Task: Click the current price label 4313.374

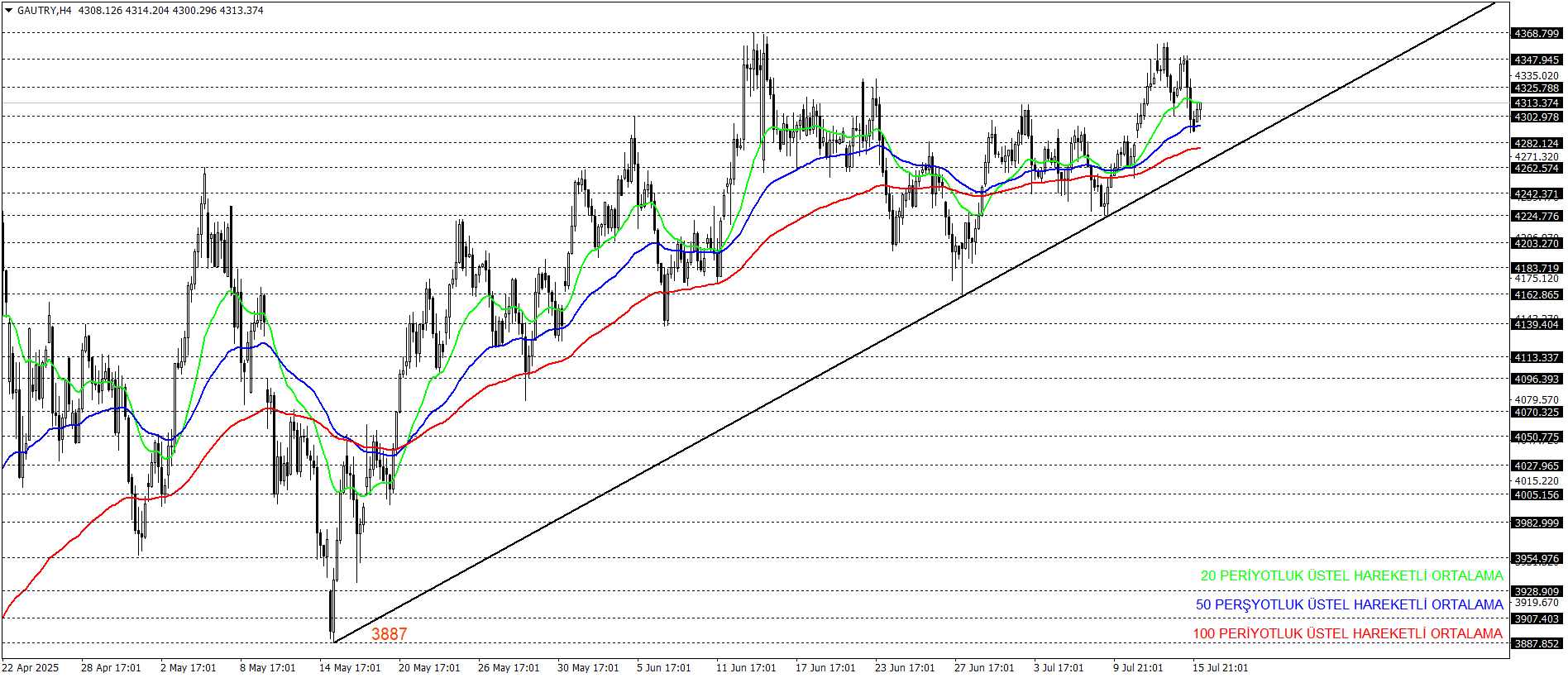Action: 1537,103
